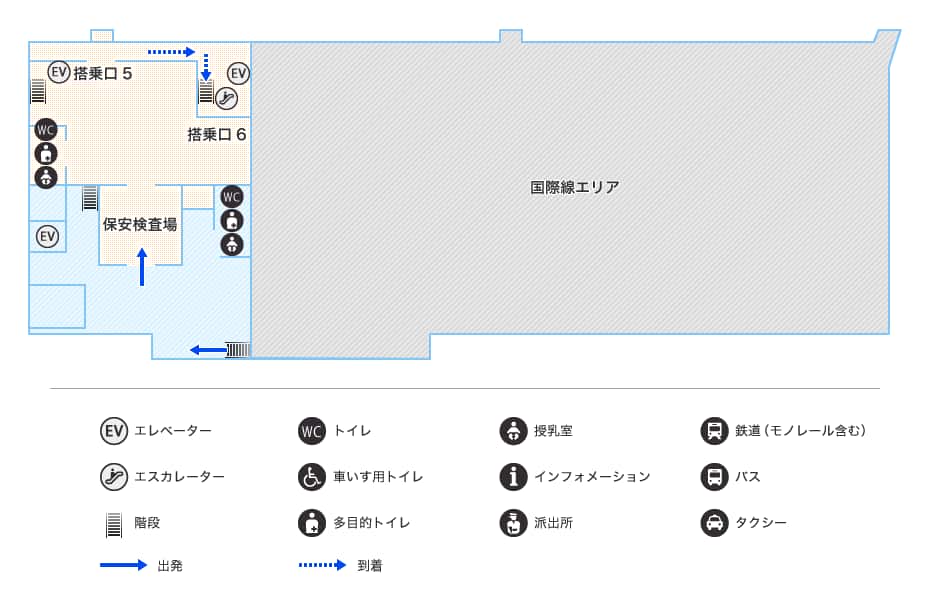Click the elevator icon beside 搭乗口5
This screenshot has width=930, height=601.
59,72
